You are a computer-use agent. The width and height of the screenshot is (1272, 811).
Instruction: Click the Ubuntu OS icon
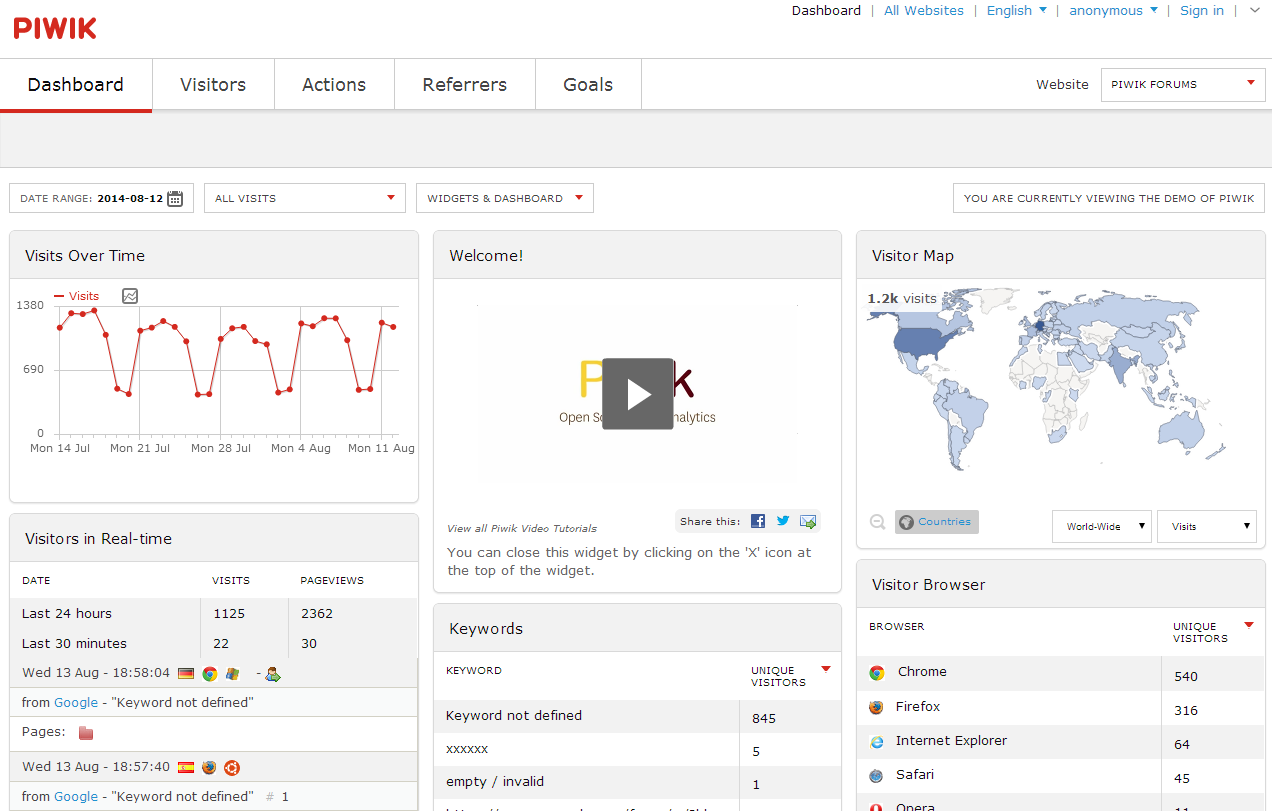[x=232, y=768]
